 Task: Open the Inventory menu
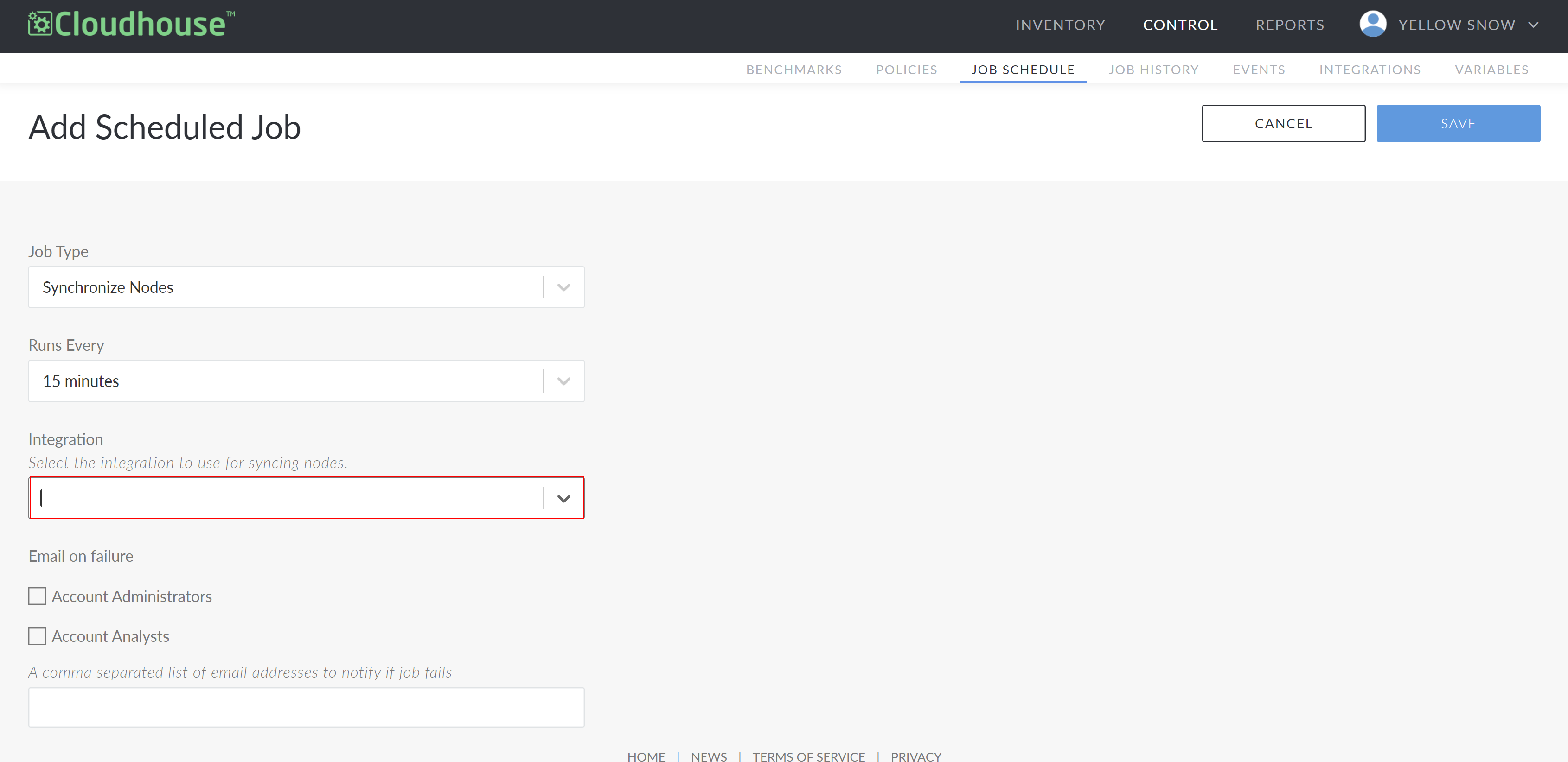click(x=1060, y=25)
